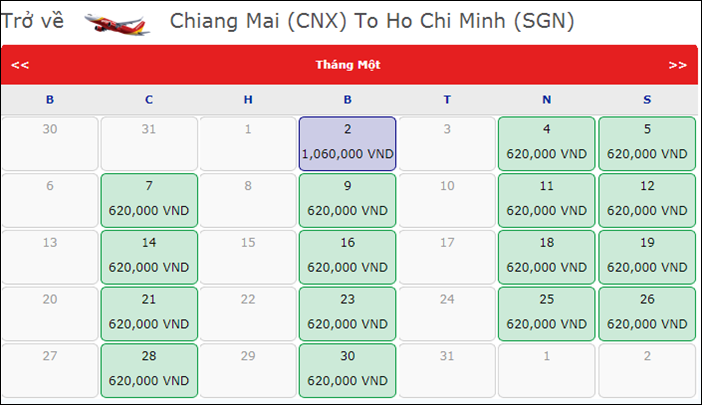Select January 2 fare 1,060,000 VND
The width and height of the screenshot is (702, 405).
347,144
